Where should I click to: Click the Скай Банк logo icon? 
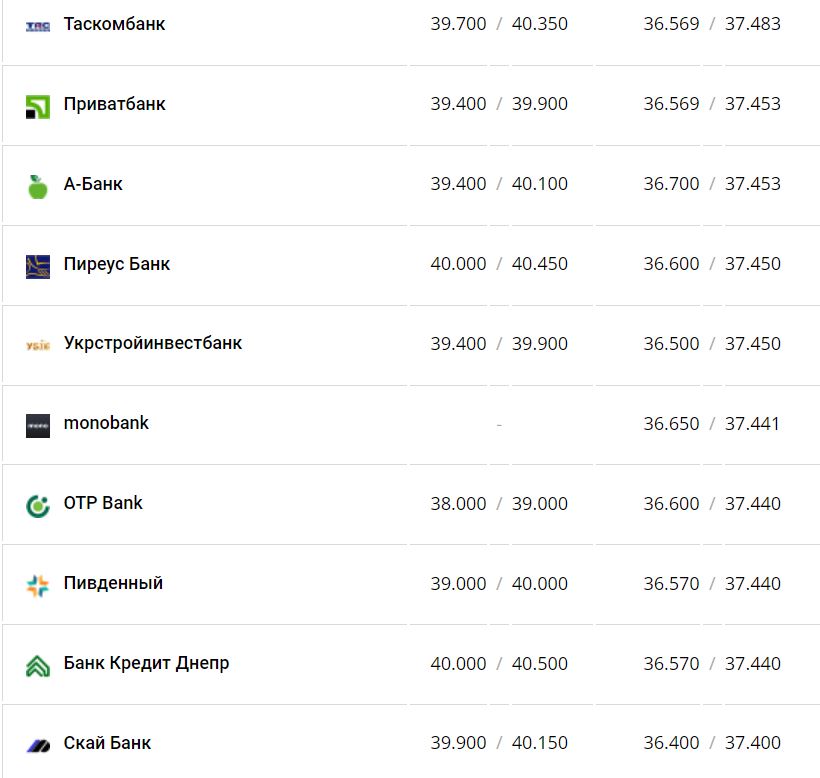(38, 745)
